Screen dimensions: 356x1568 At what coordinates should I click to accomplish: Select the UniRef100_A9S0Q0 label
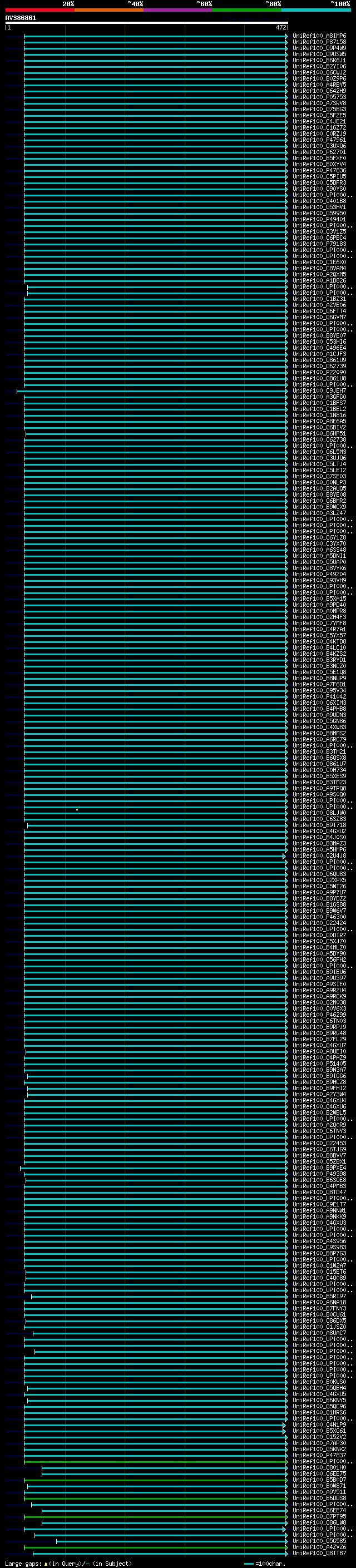click(319, 794)
